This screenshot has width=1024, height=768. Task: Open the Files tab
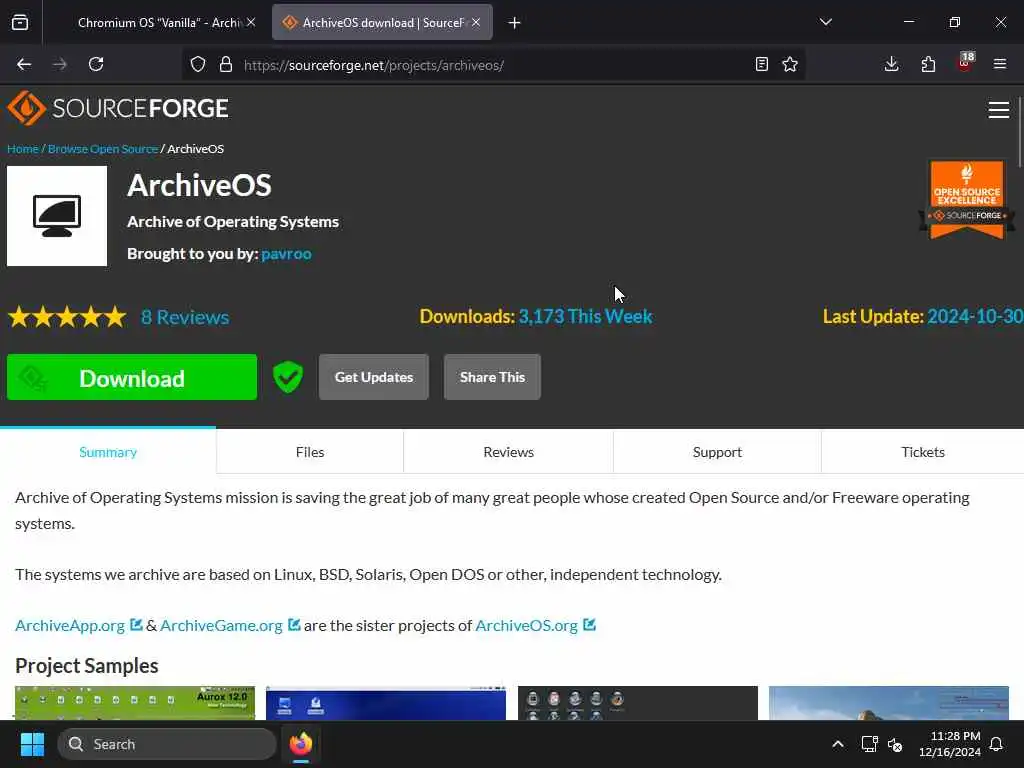pyautogui.click(x=310, y=451)
